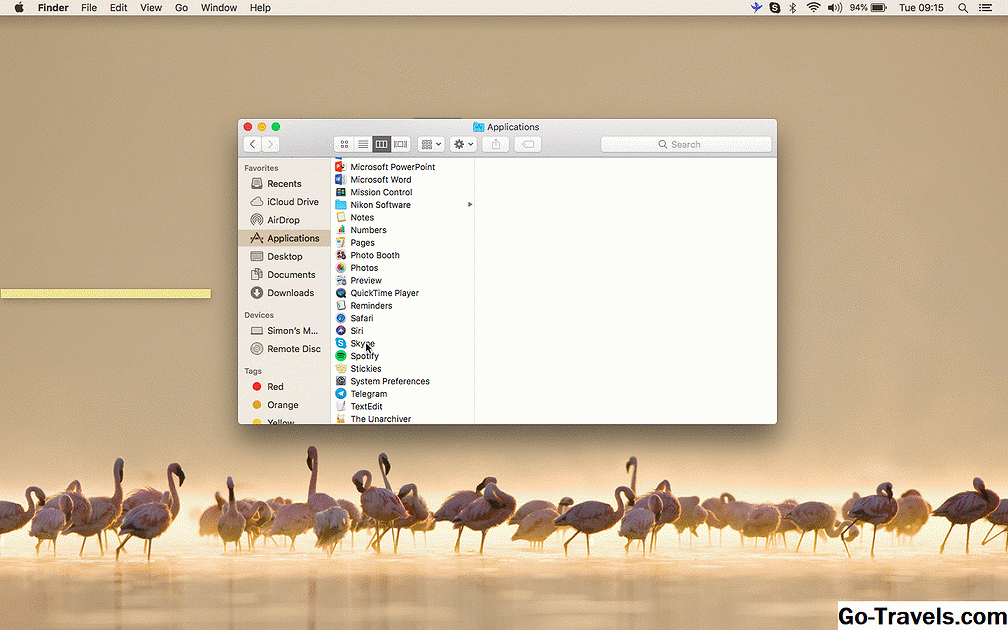Viewport: 1008px width, 630px height.
Task: Select Telegram in the Applications list
Action: point(368,394)
